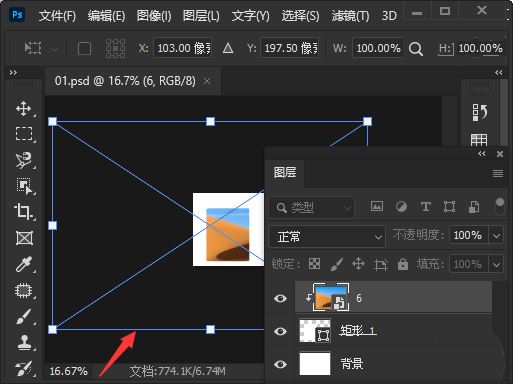Select the Crop tool

tap(23, 211)
